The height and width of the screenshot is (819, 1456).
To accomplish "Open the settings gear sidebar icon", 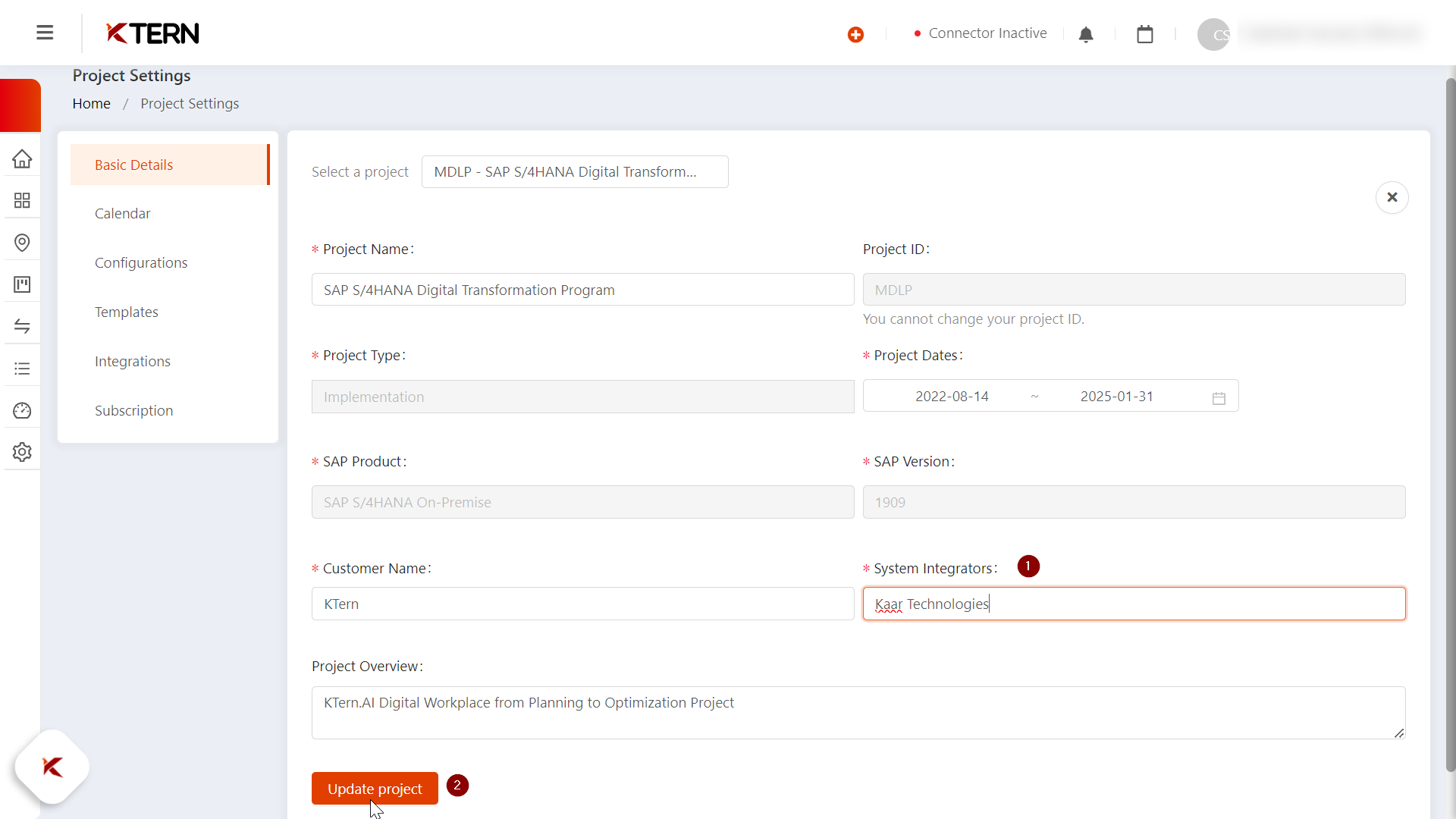I will click(x=22, y=452).
